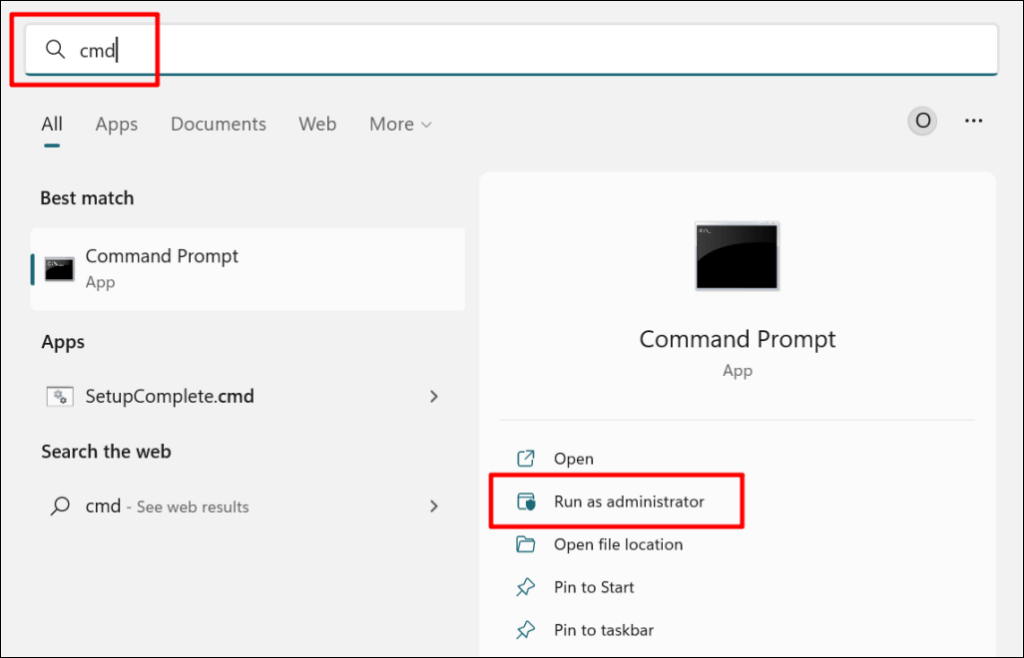Expand SetupComplete.cmd details with chevron arrow
Screen dimensions: 1024x658
coord(433,397)
